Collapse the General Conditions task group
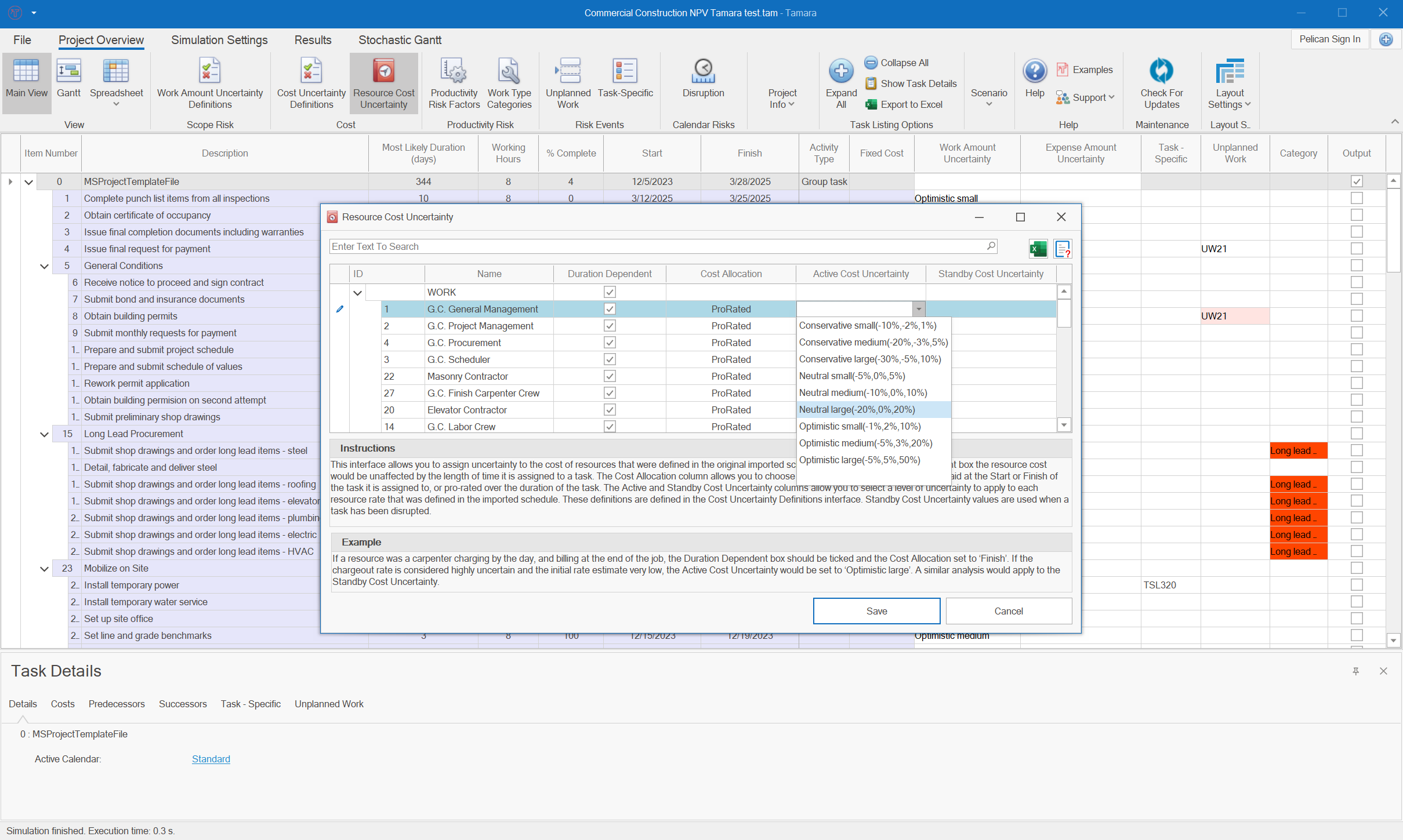 [x=44, y=266]
